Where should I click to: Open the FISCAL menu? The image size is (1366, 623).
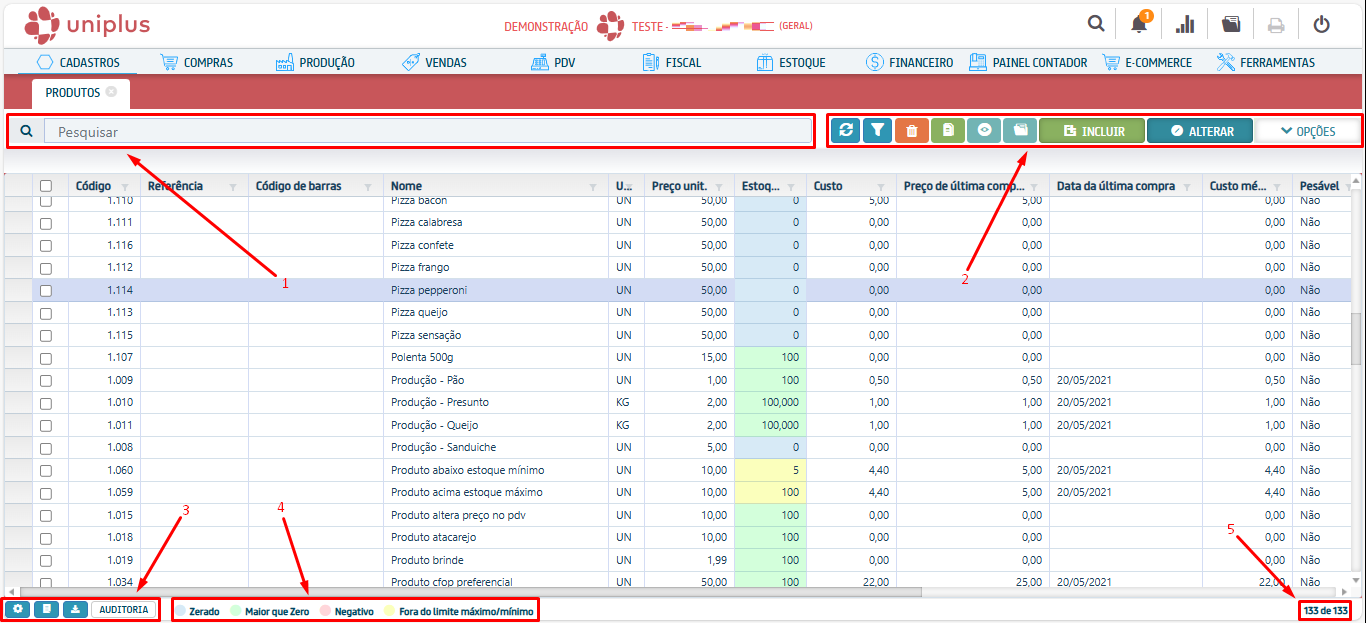[x=672, y=62]
